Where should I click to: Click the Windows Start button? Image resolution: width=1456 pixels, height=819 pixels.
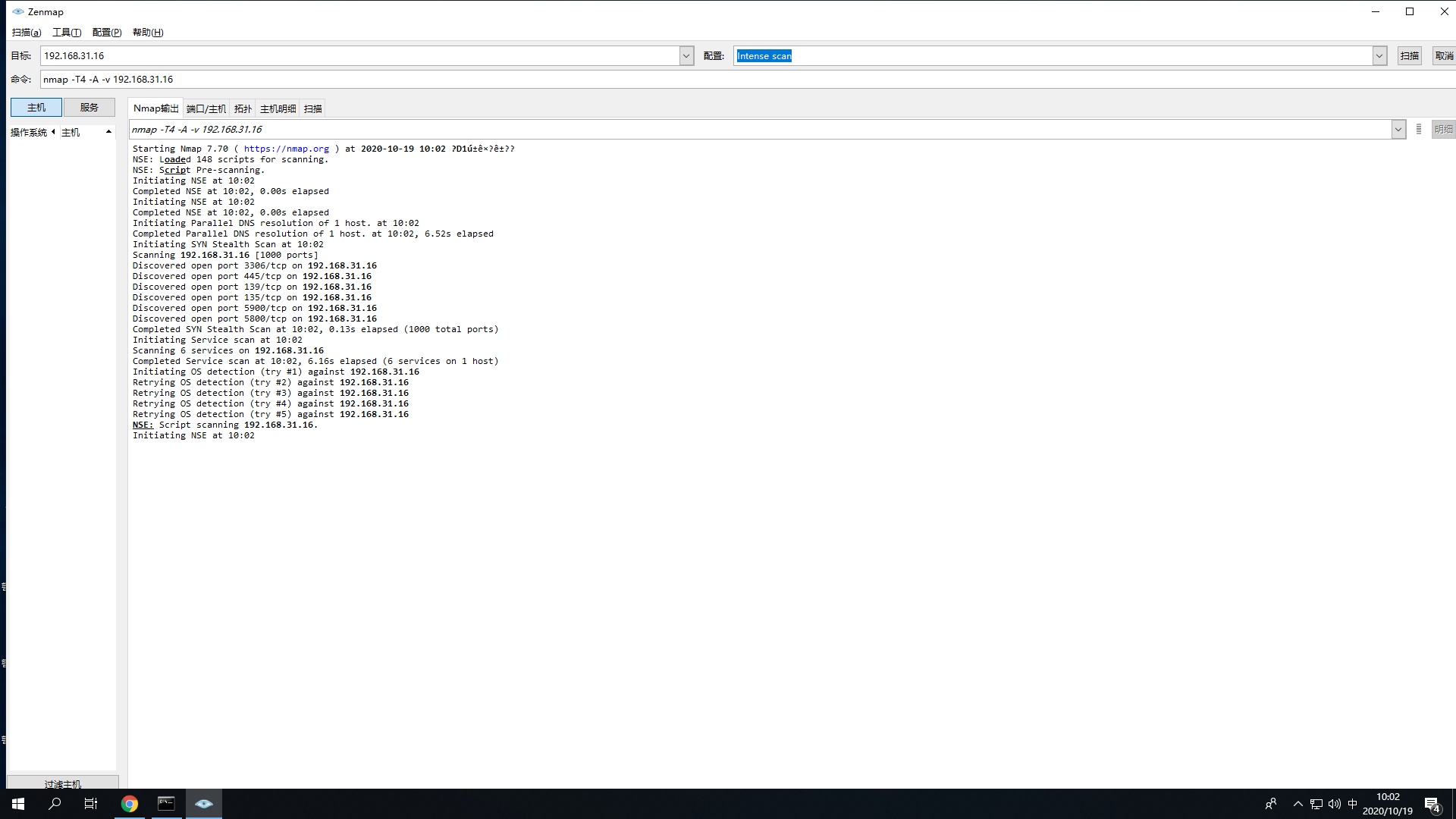18,804
